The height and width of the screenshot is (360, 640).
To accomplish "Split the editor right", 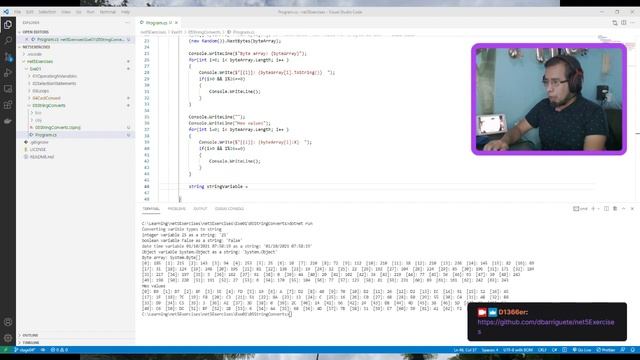I will (624, 23).
